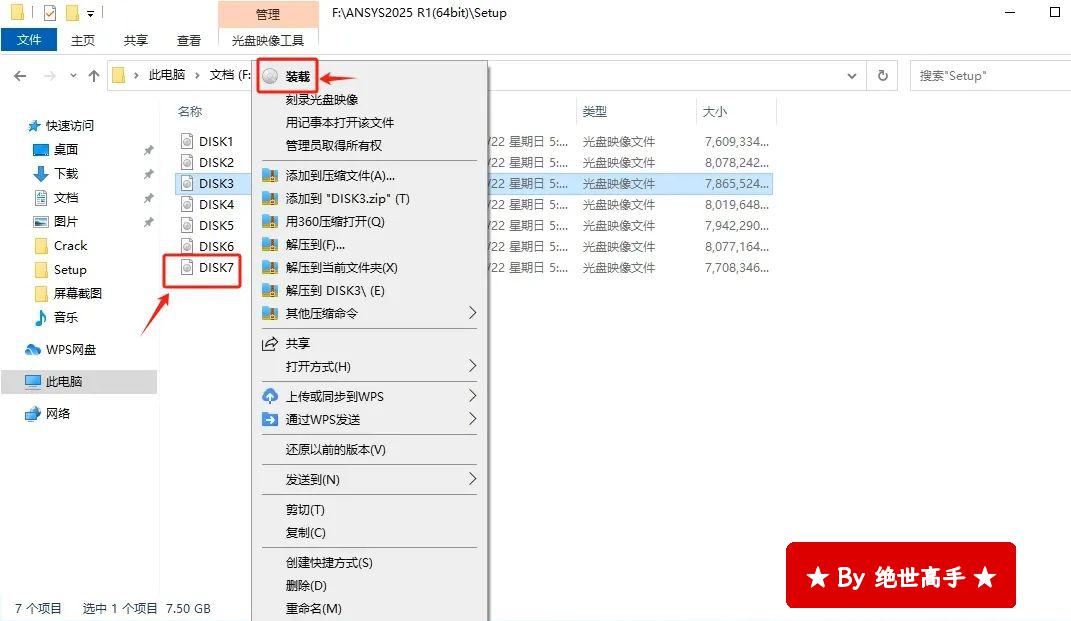
Task: Choose 刻录光盘映像 from the context menu
Action: [322, 100]
